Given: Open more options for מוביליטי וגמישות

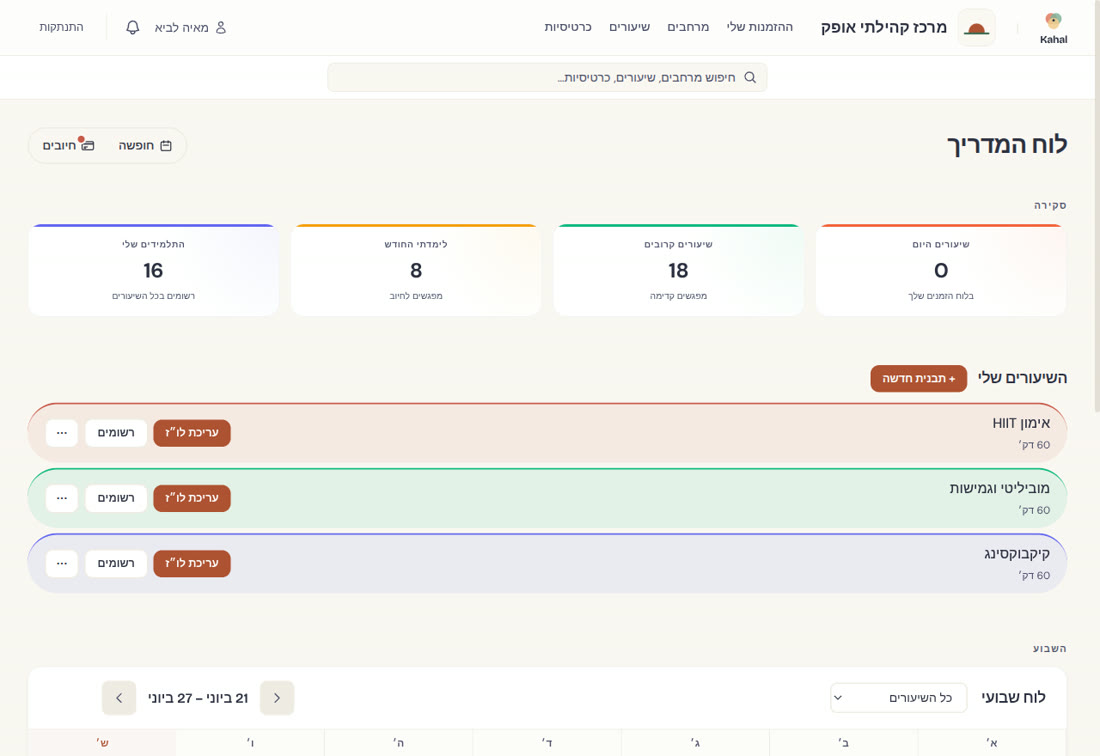Looking at the screenshot, I should (x=62, y=498).
